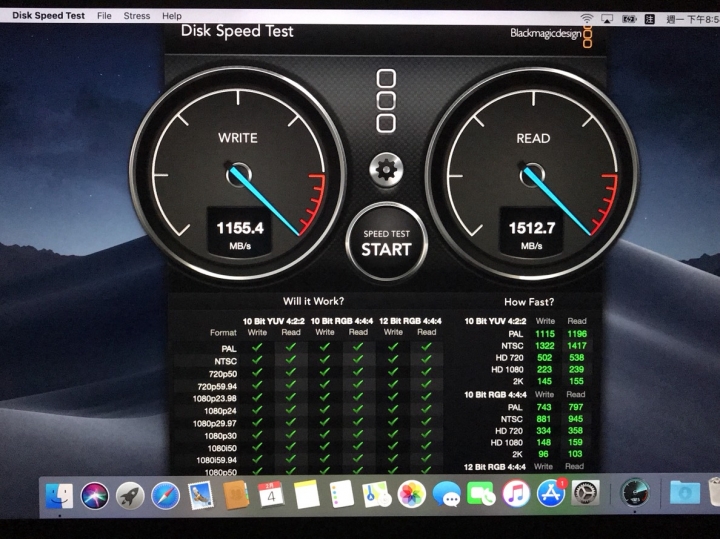Open App Store with badge in Dock
Screen dimensions: 720x539
[551, 494]
